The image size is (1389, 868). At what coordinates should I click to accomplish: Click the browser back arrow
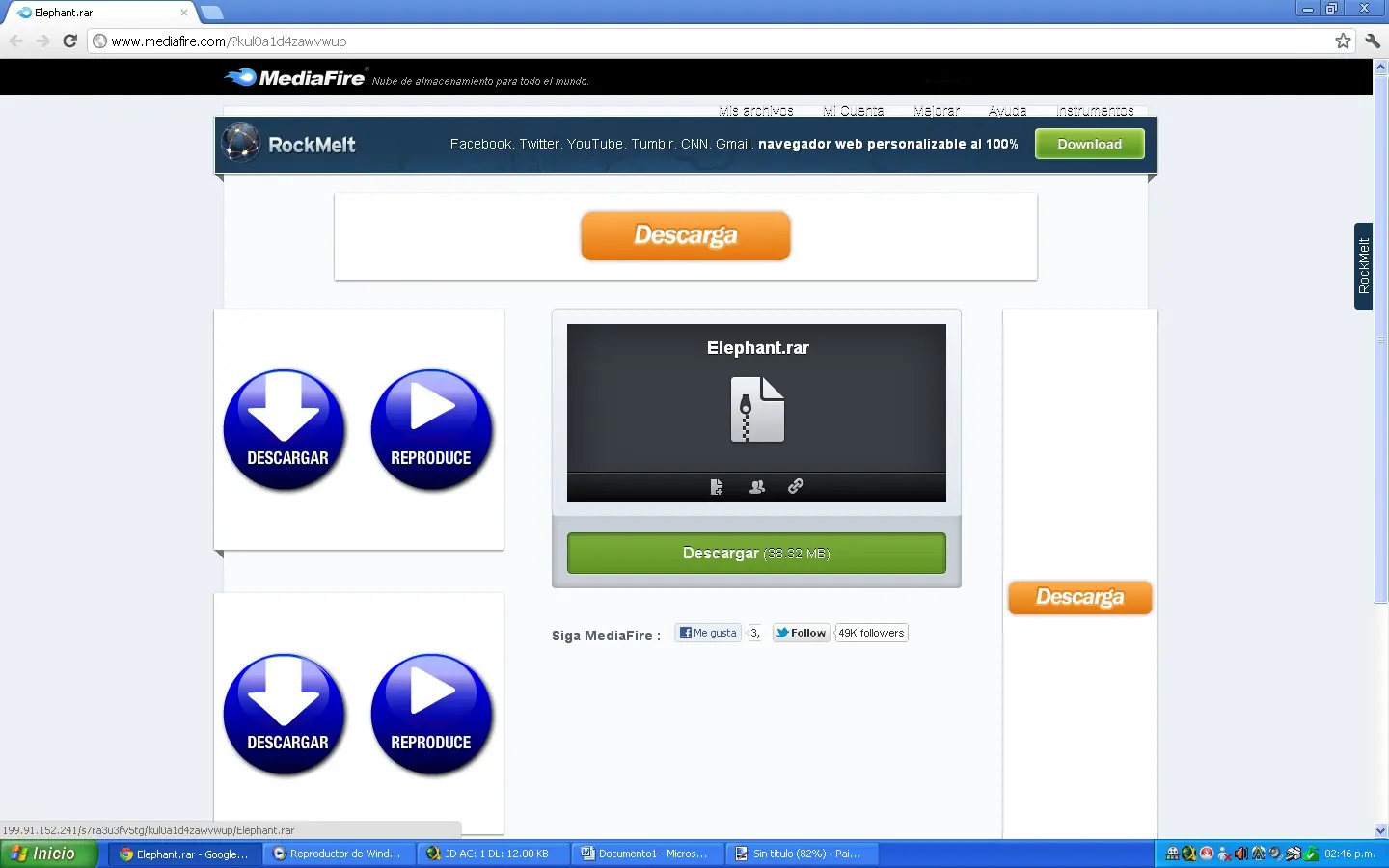tap(15, 41)
